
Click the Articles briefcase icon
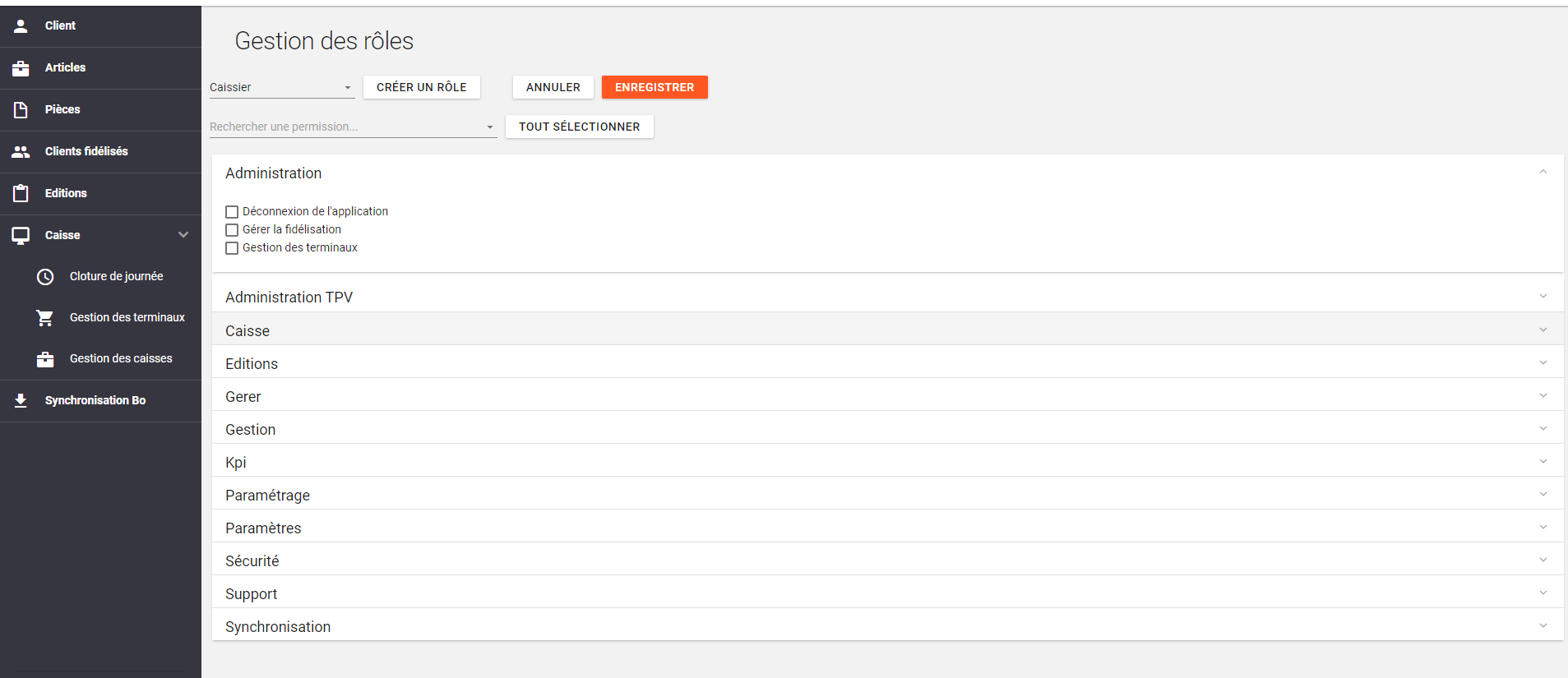click(x=21, y=68)
